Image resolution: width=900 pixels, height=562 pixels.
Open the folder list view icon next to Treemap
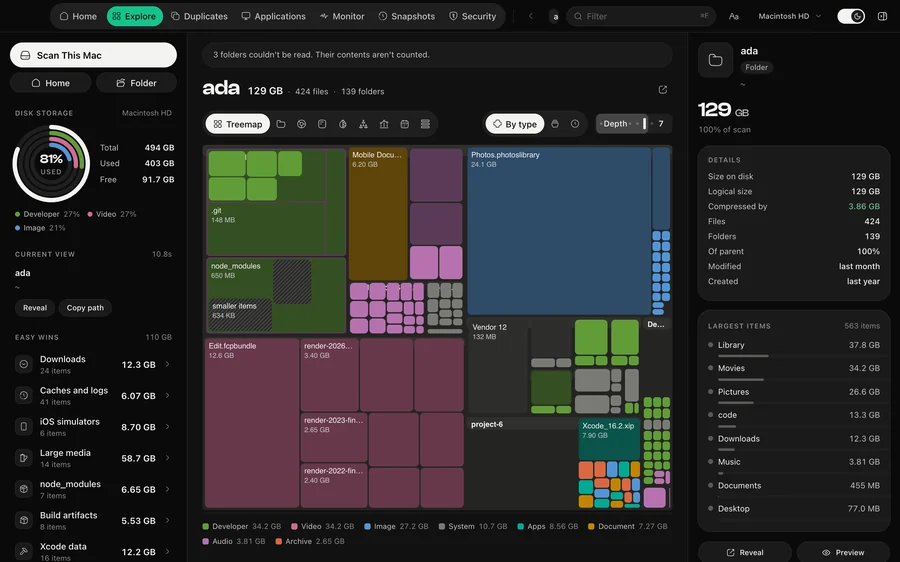281,124
